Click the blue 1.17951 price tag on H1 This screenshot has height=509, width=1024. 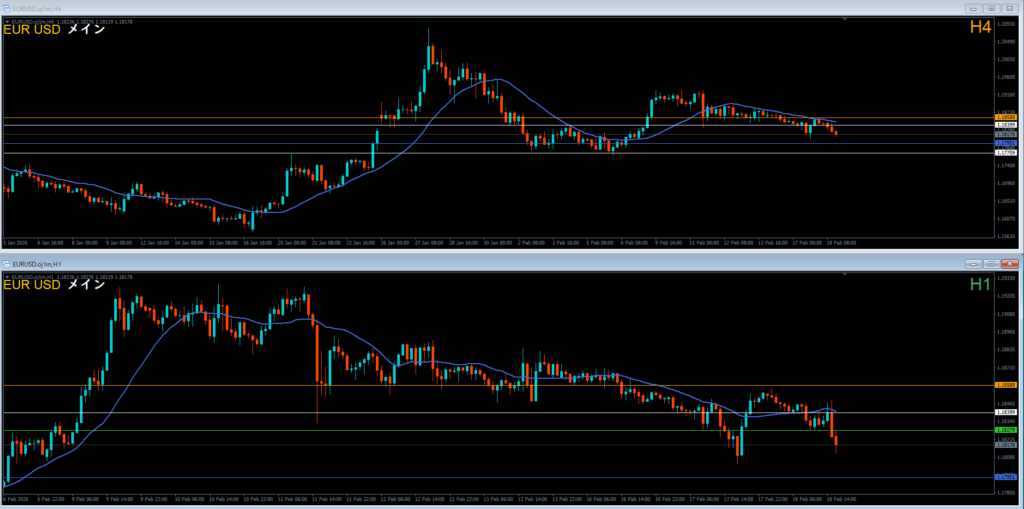tap(1006, 477)
